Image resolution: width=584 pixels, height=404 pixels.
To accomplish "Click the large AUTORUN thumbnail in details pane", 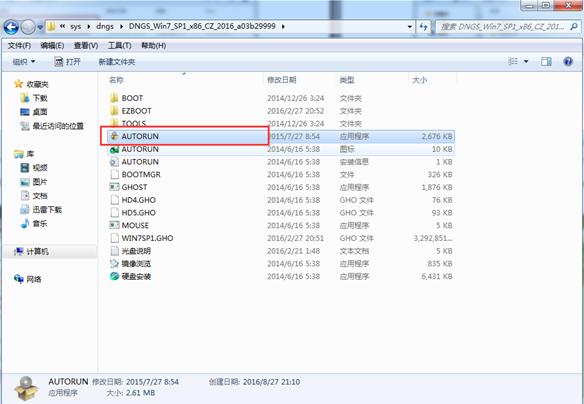I will pyautogui.click(x=26, y=388).
